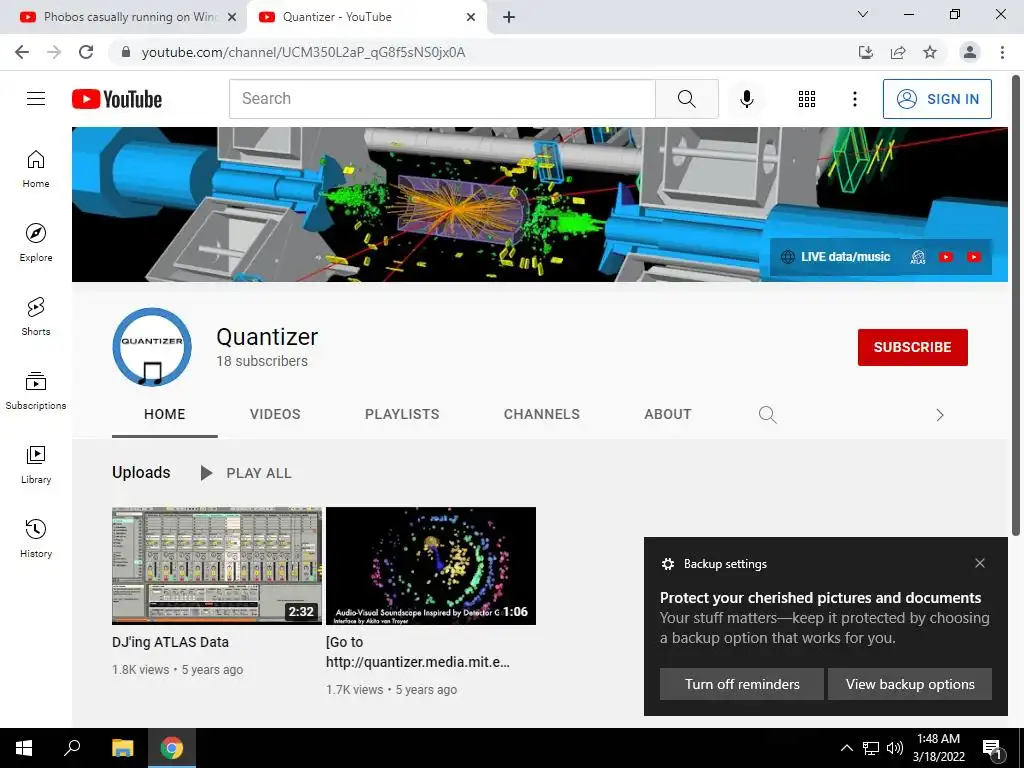Expand the tab search chevron
The image size is (1024, 768).
863,14
